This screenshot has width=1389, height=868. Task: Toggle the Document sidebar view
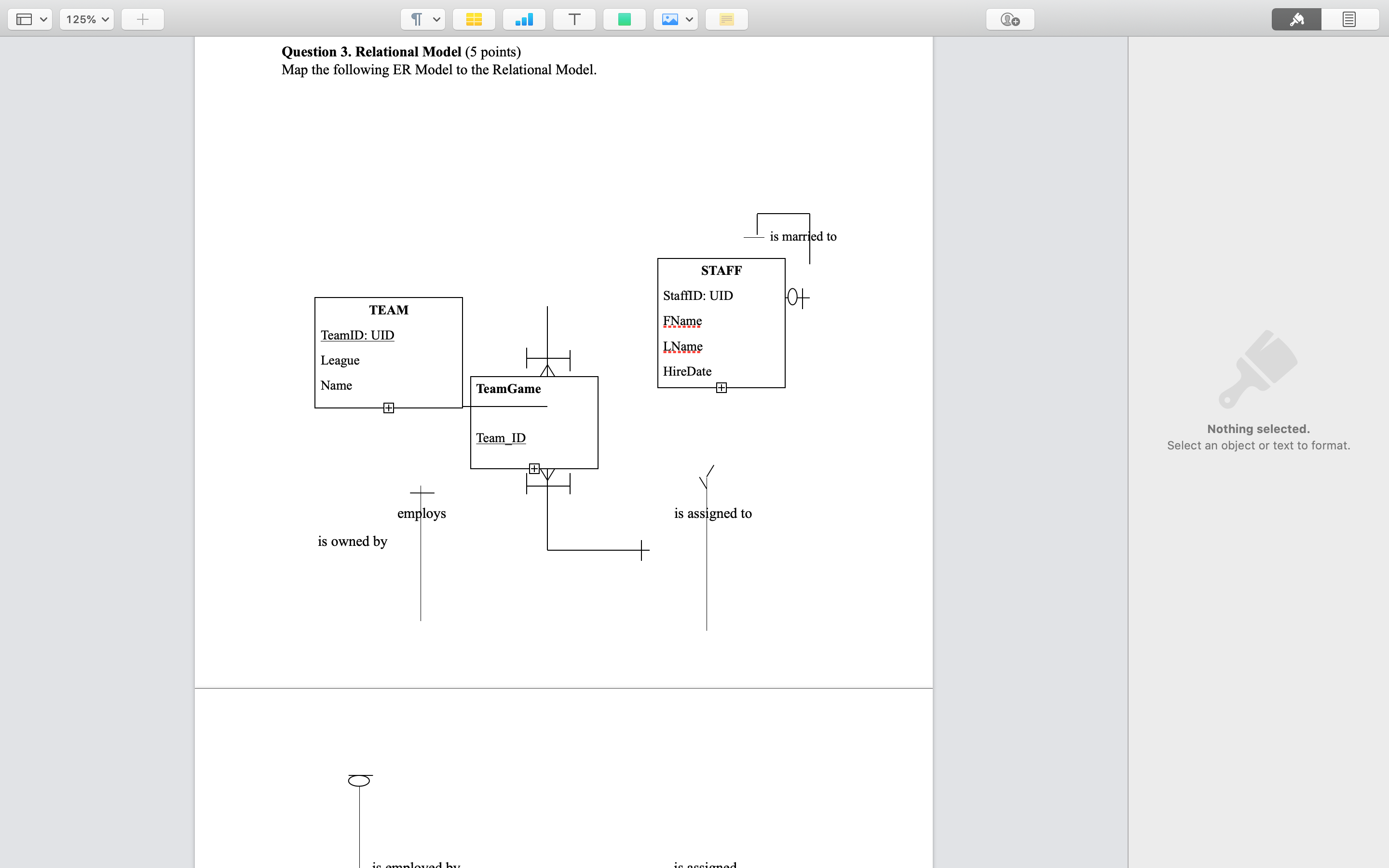[x=1348, y=19]
